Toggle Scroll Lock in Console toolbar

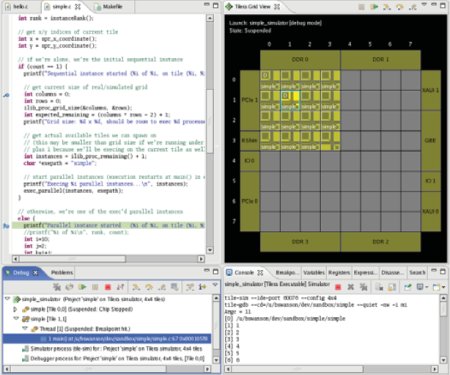(392, 287)
